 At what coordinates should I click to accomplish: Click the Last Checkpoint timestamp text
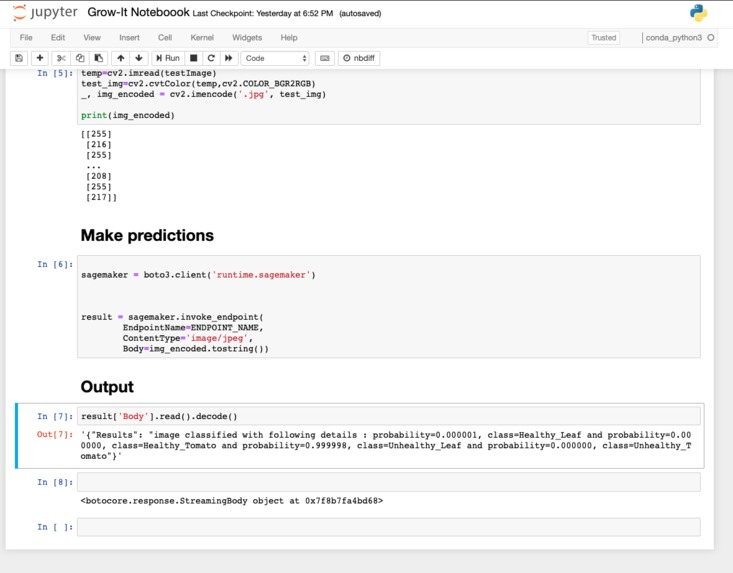pyautogui.click(x=263, y=14)
